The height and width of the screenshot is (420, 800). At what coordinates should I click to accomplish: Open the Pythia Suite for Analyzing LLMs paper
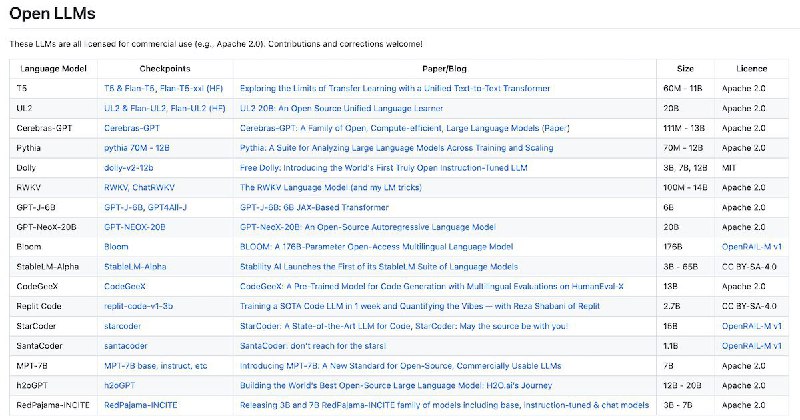396,148
